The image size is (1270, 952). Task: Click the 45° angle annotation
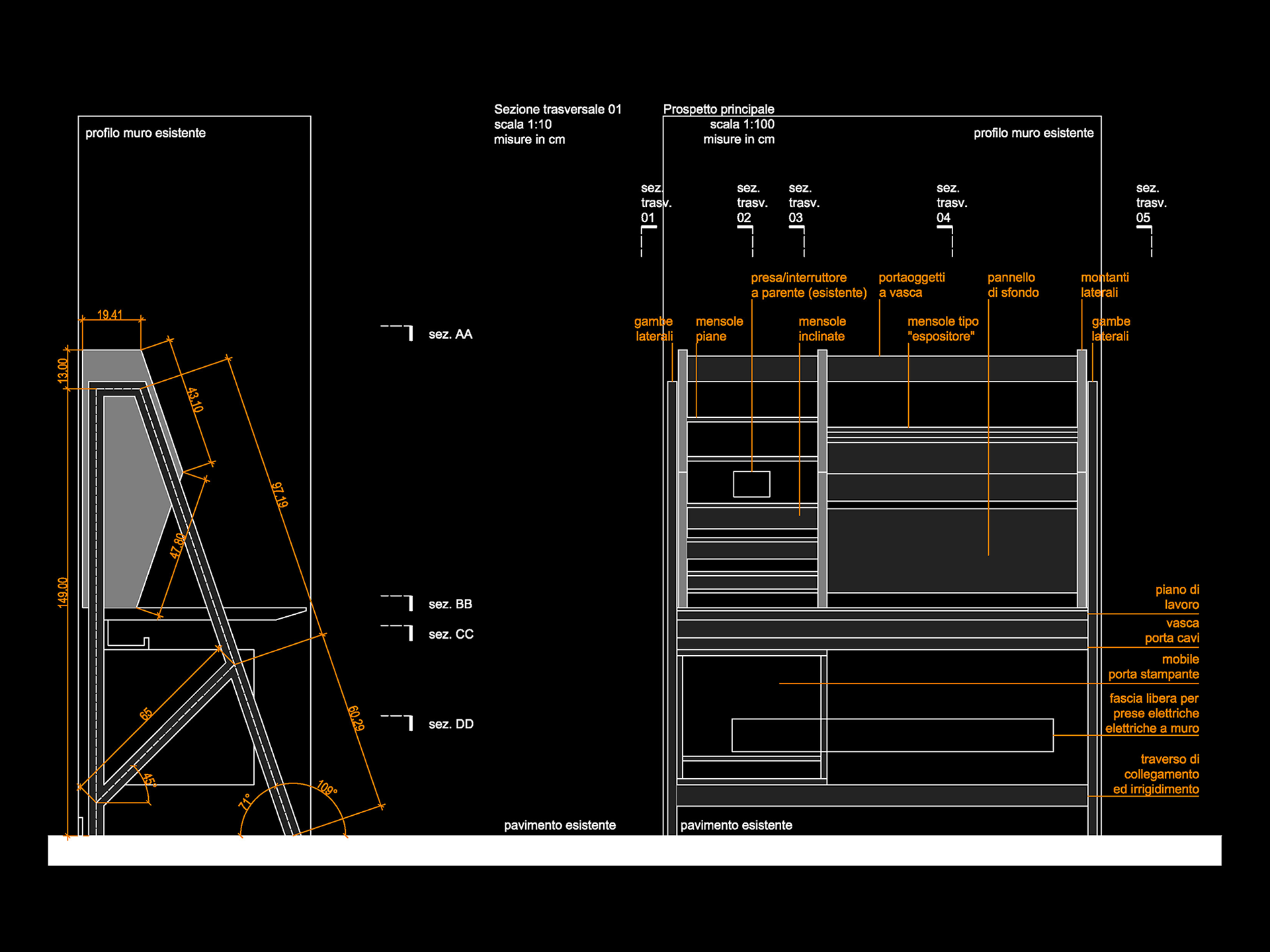(149, 781)
